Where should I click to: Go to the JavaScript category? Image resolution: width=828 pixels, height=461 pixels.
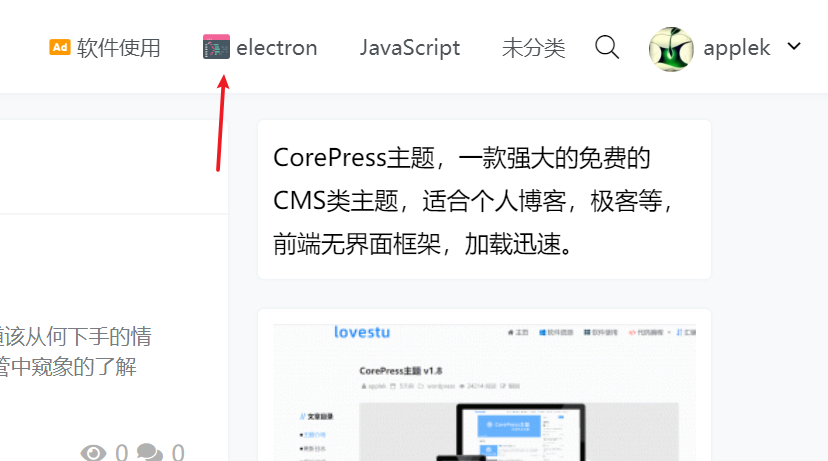(x=410, y=48)
